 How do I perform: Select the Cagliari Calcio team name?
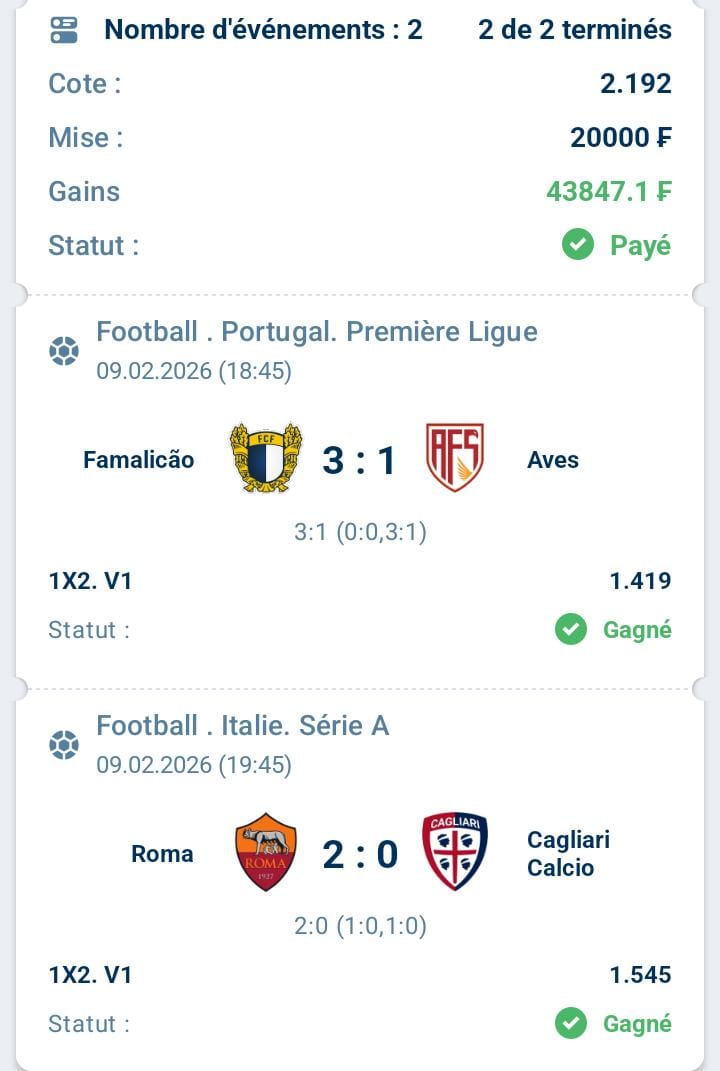pyautogui.click(x=568, y=853)
